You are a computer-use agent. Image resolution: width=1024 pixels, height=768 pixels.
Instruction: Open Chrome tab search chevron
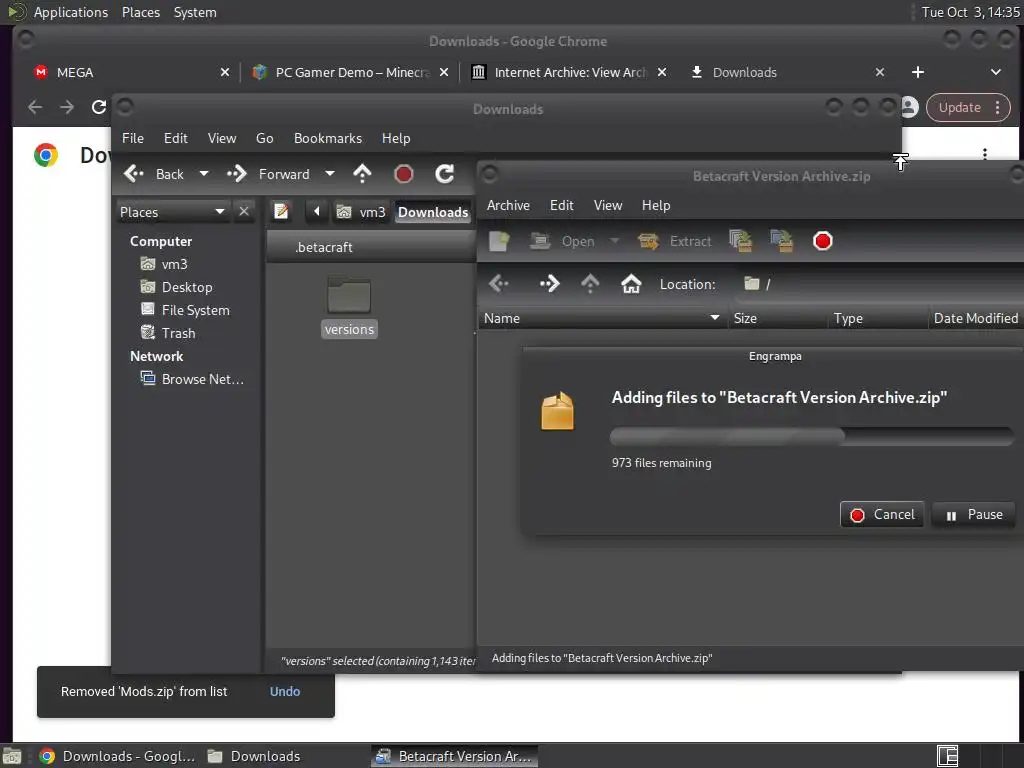tap(995, 72)
